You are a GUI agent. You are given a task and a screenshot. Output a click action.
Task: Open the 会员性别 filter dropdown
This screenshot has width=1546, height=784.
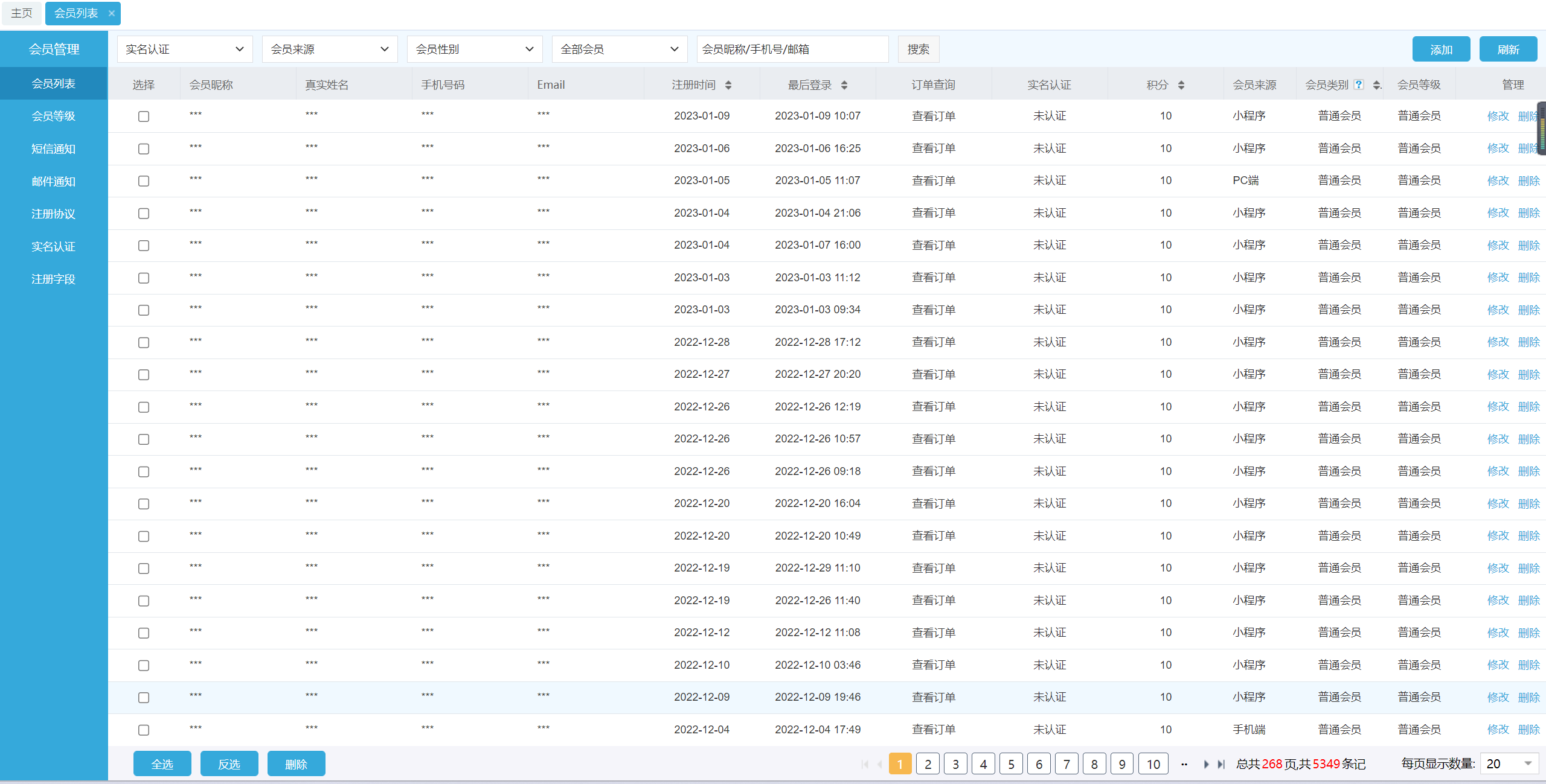pos(475,49)
